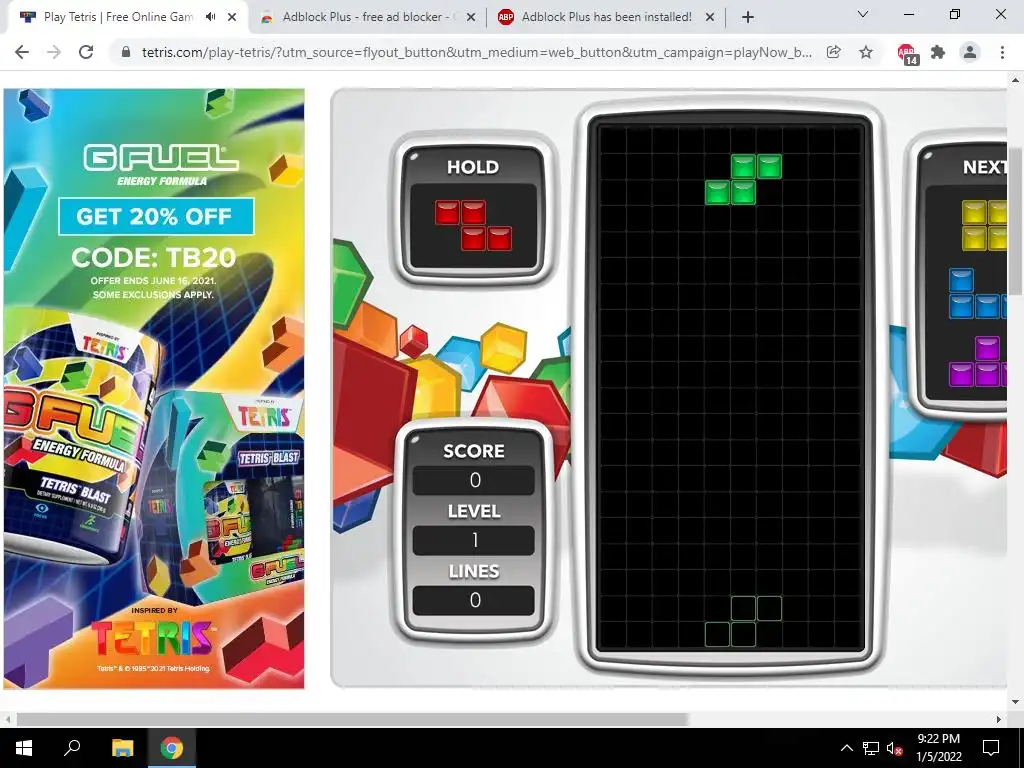Click the page vertical scrollbar thumb
This screenshot has height=768, width=1024.
coord(1016,219)
